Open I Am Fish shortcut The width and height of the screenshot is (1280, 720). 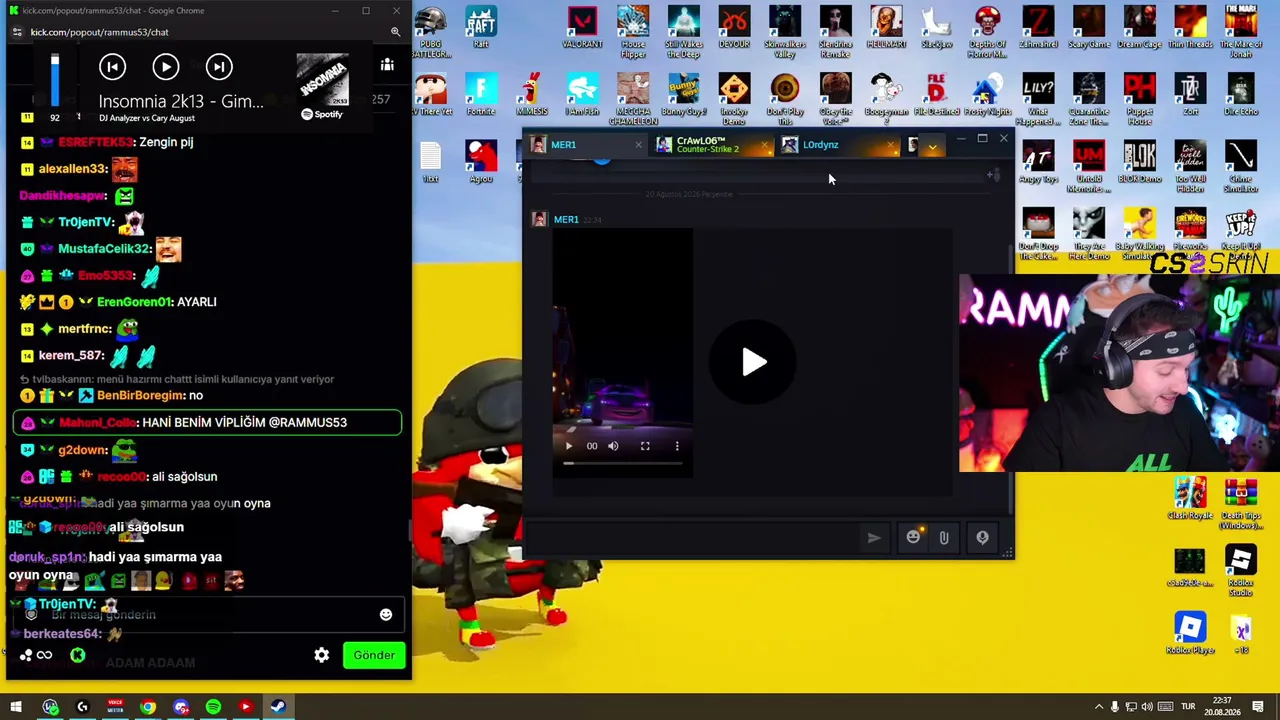tap(582, 95)
